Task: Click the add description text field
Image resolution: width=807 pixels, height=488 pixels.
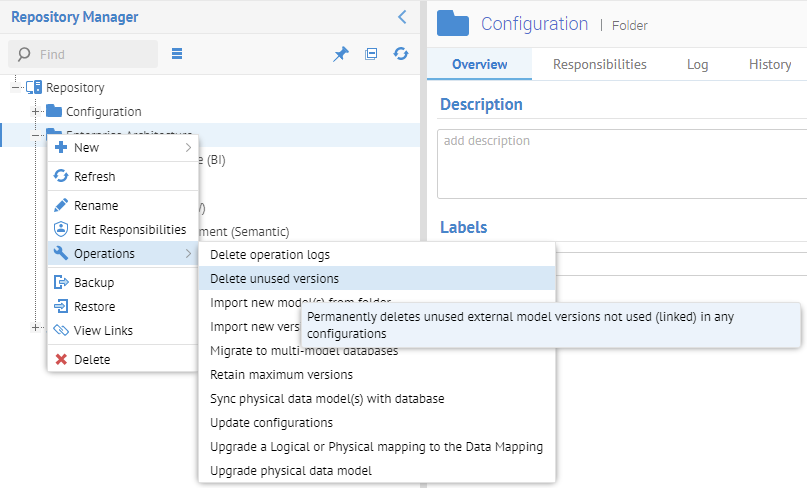Action: (620, 163)
